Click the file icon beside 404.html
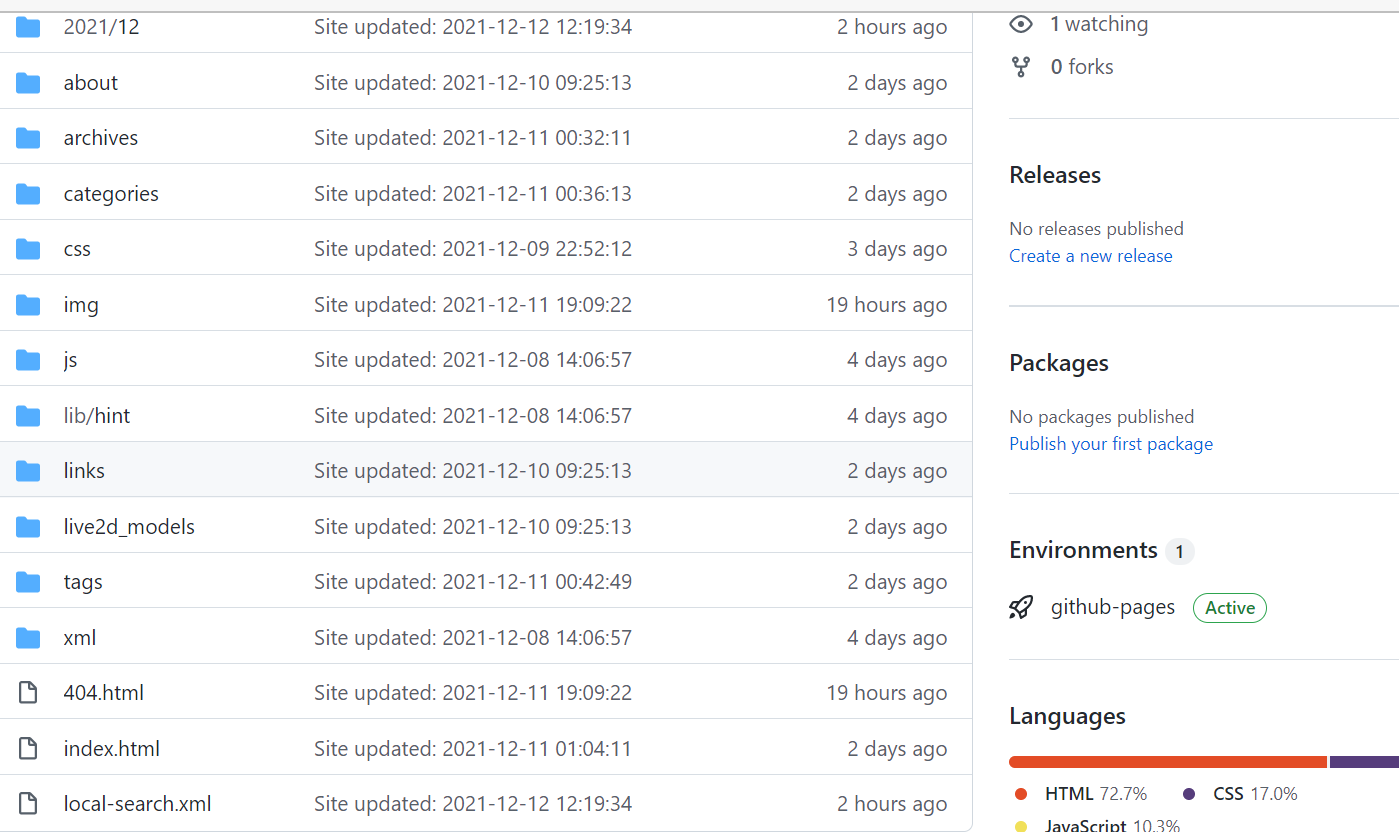The height and width of the screenshot is (832, 1399). pyautogui.click(x=28, y=693)
